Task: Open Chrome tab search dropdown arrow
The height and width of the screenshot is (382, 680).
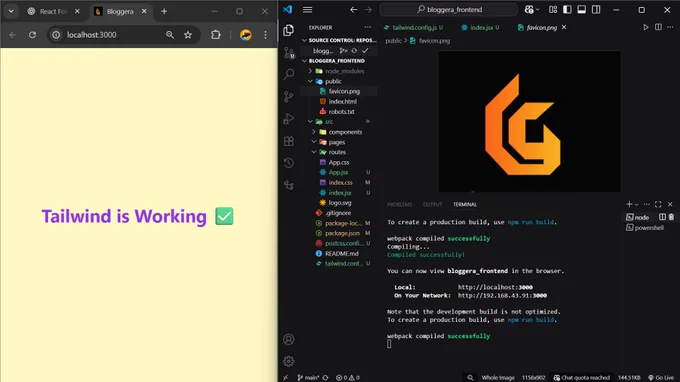Action: pos(11,11)
